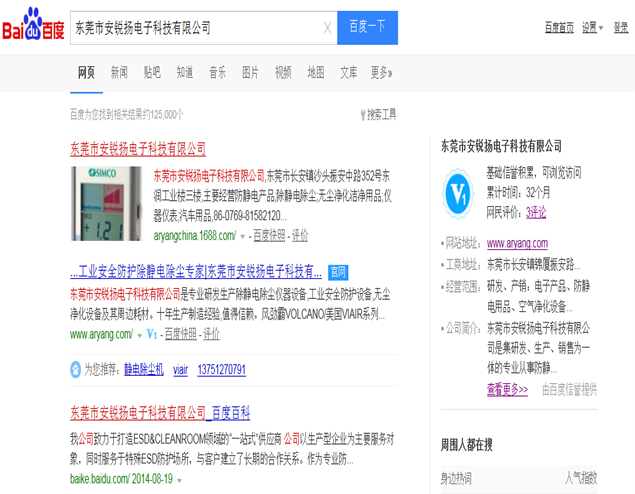Click the 累计时间: 32个月 text

click(518, 193)
